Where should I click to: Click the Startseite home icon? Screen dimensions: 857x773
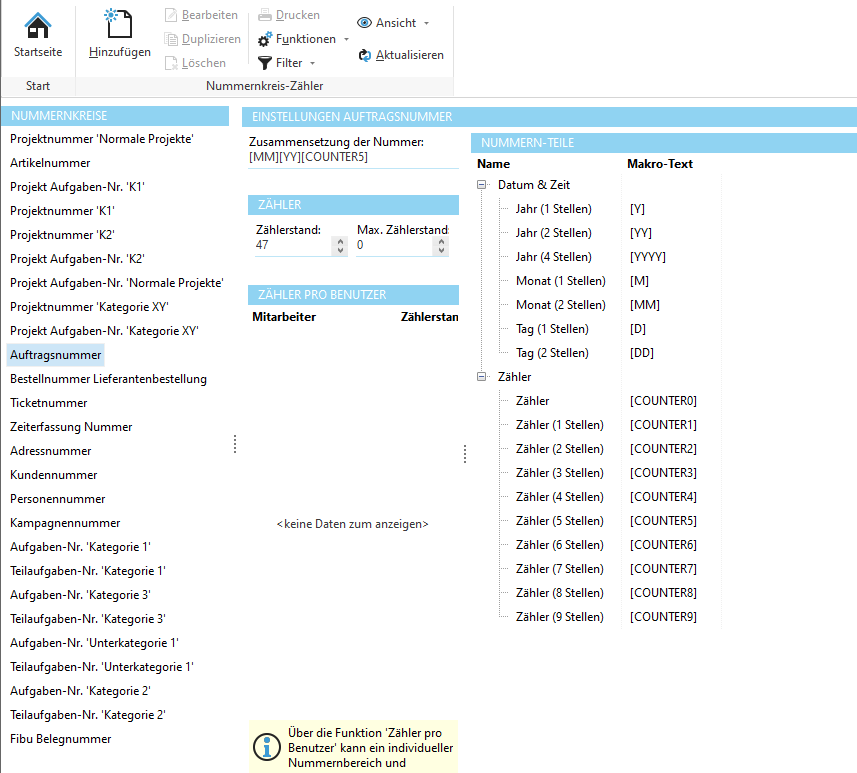point(38,25)
